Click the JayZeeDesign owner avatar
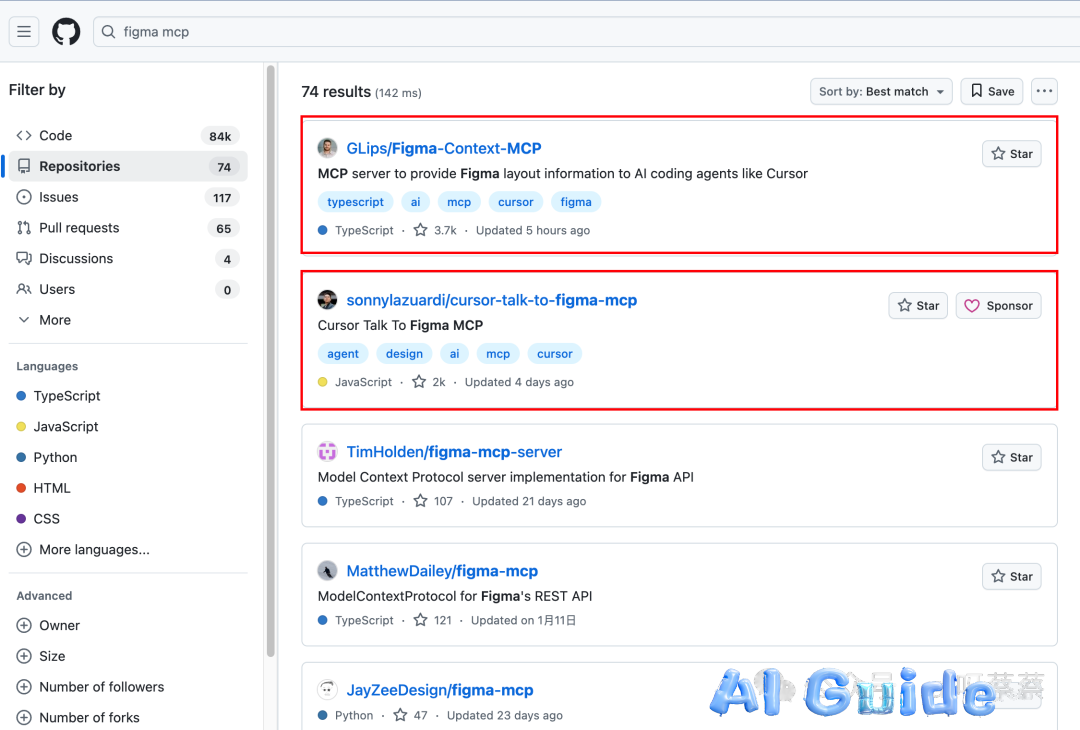 coord(327,689)
